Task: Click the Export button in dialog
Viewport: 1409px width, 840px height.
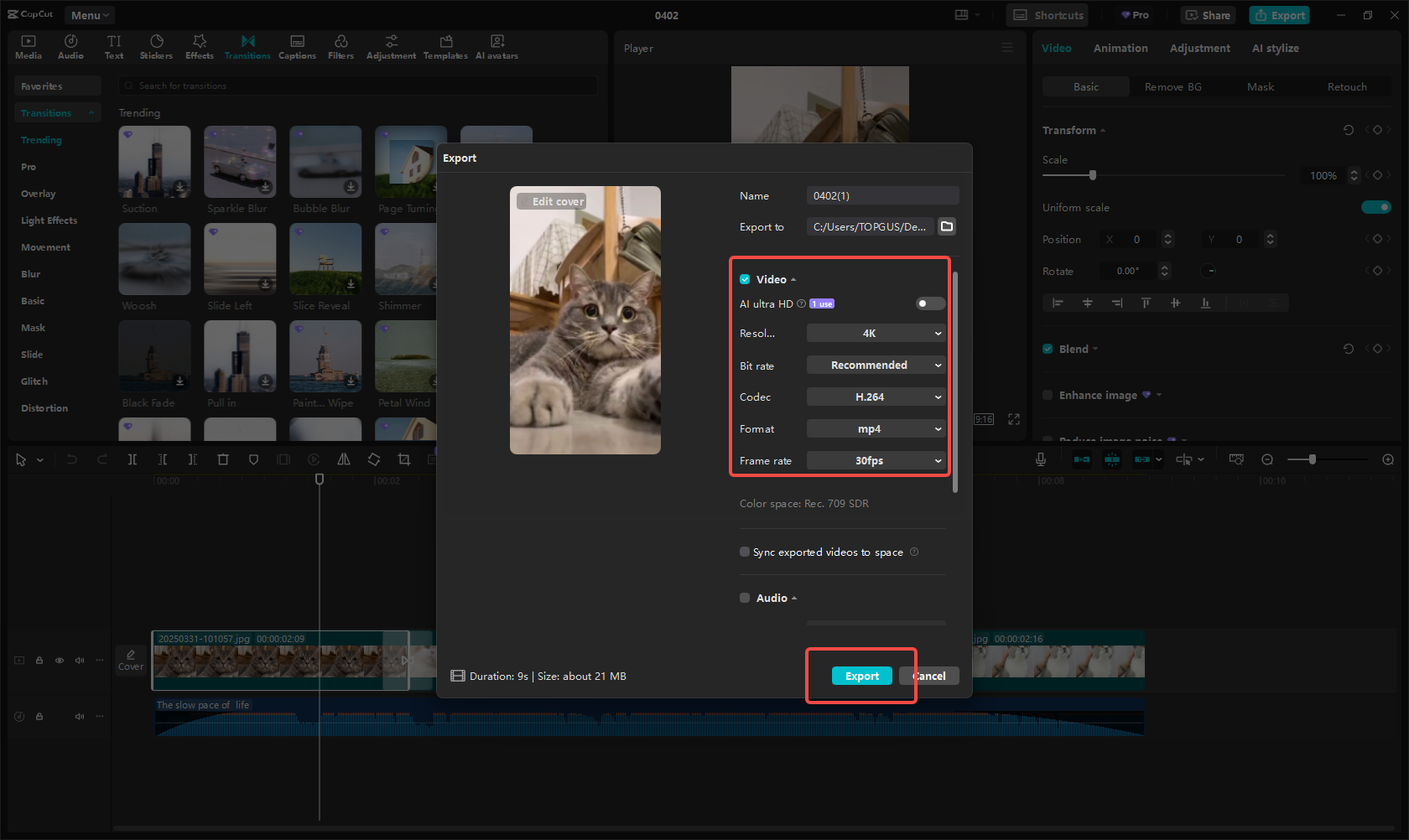Action: coord(861,677)
